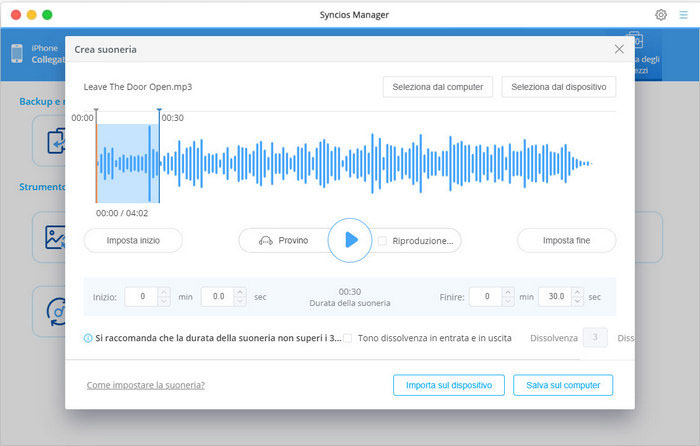Click Importa sul dispositivo
Viewport: 700px width, 446px height.
point(449,385)
